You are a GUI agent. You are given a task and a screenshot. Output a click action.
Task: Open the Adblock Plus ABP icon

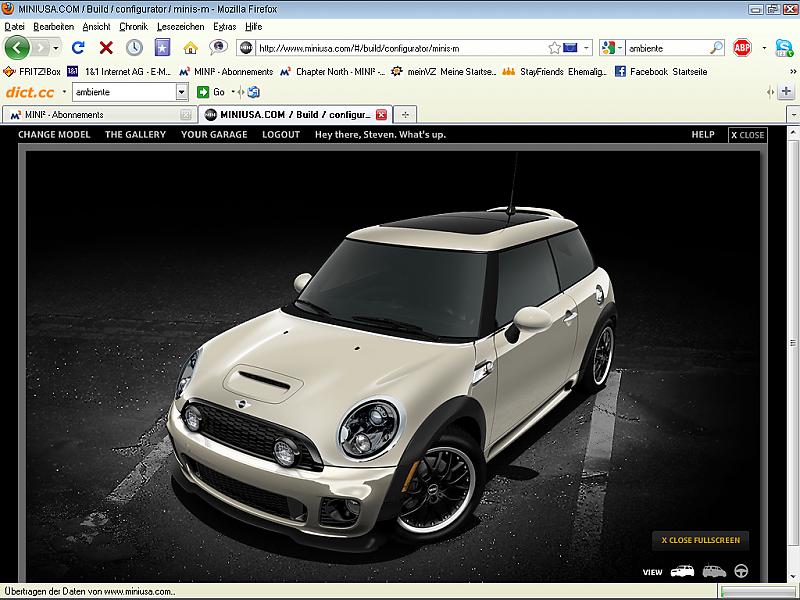pos(742,47)
